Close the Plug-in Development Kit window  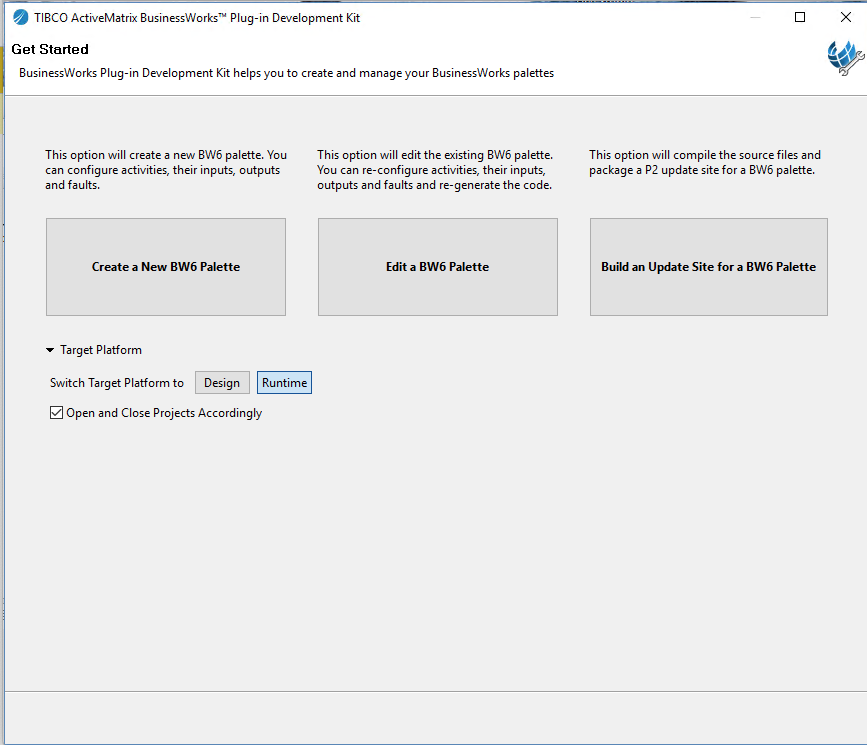[x=845, y=17]
